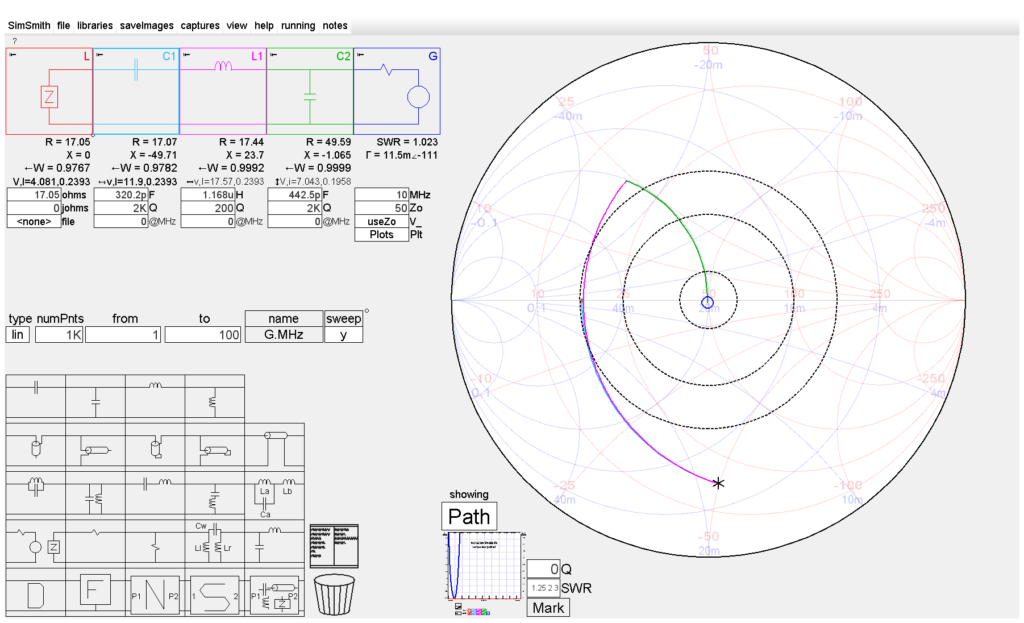Open the SWR sweep plot thumbnail
Viewport: 1024px width, 623px height.
(484, 567)
